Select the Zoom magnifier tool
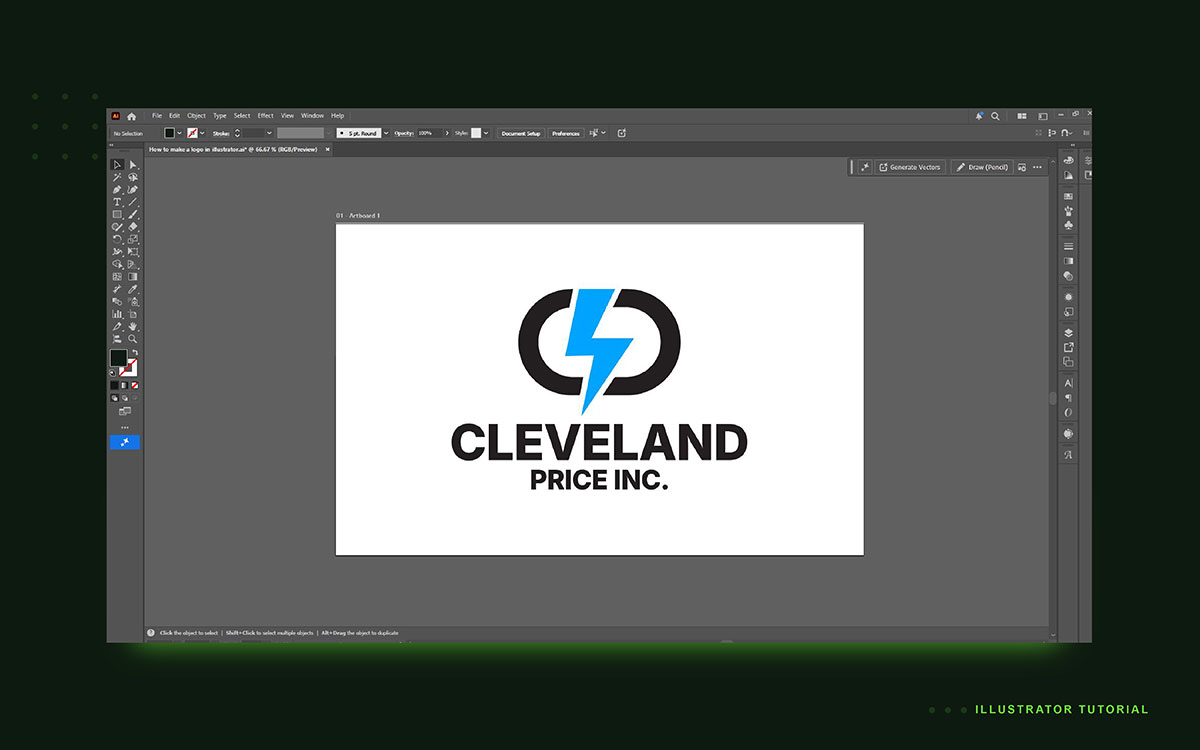The height and width of the screenshot is (750, 1200). (x=133, y=339)
